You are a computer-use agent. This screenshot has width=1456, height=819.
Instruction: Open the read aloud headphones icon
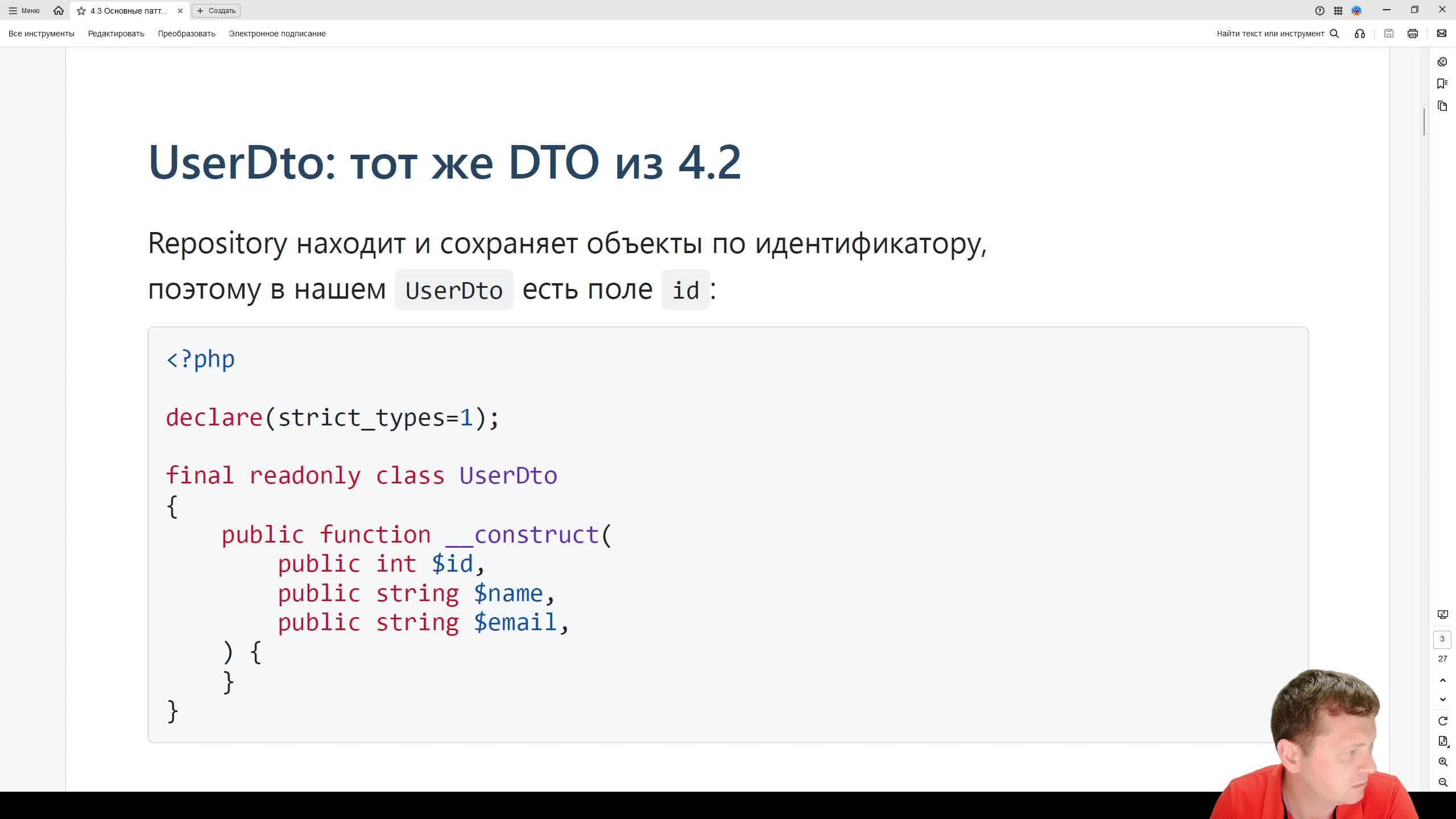(x=1359, y=34)
